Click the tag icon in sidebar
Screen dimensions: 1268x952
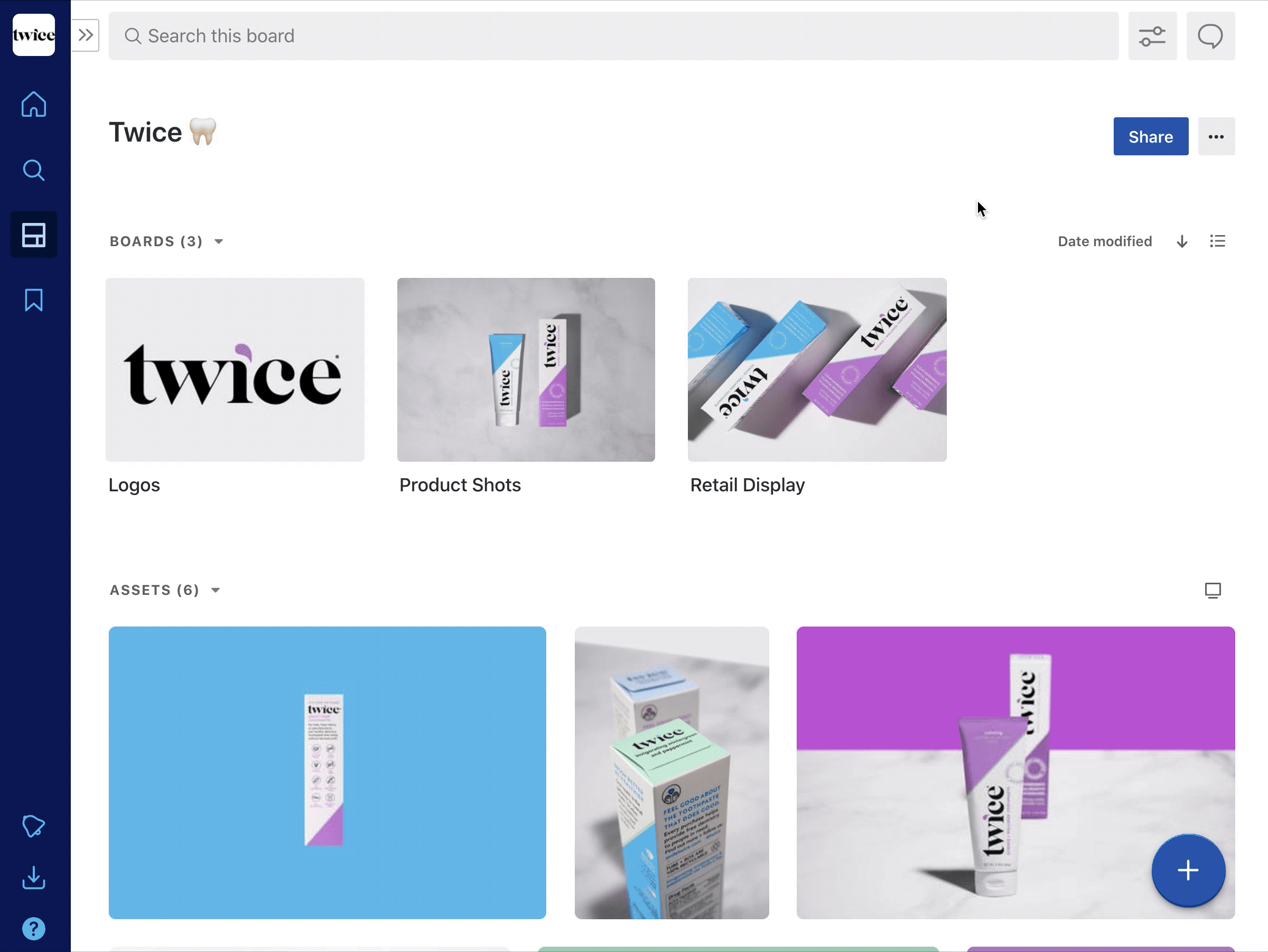tap(34, 826)
